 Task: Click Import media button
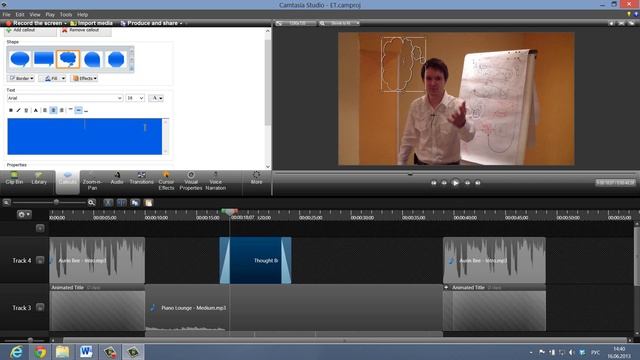(x=92, y=23)
